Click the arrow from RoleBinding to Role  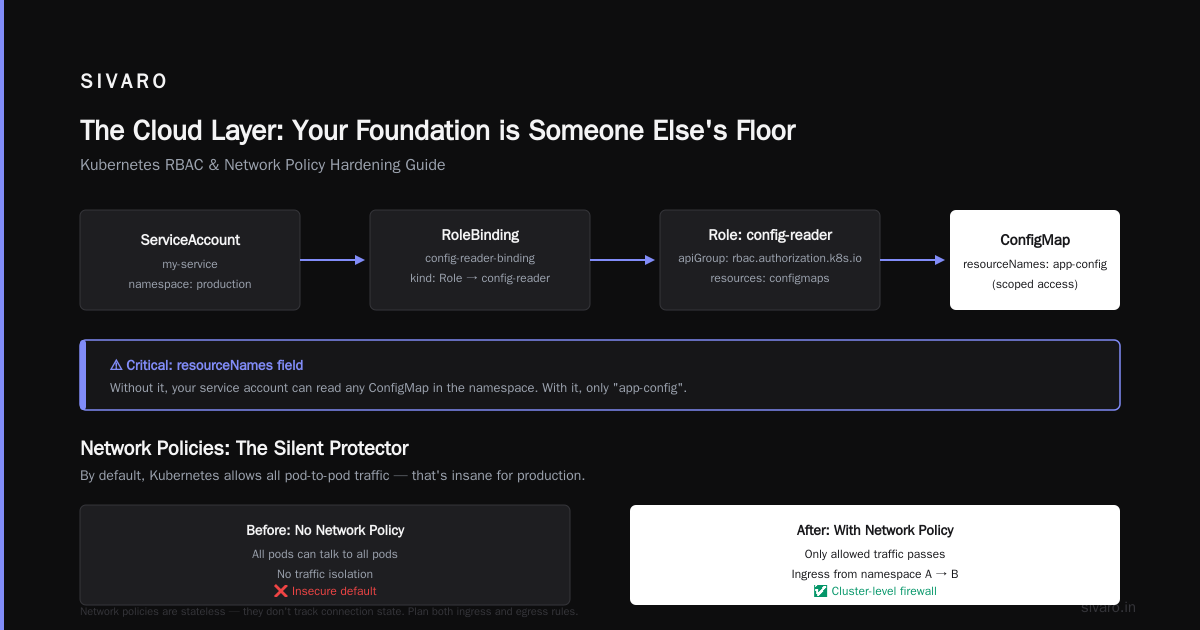tap(624, 260)
